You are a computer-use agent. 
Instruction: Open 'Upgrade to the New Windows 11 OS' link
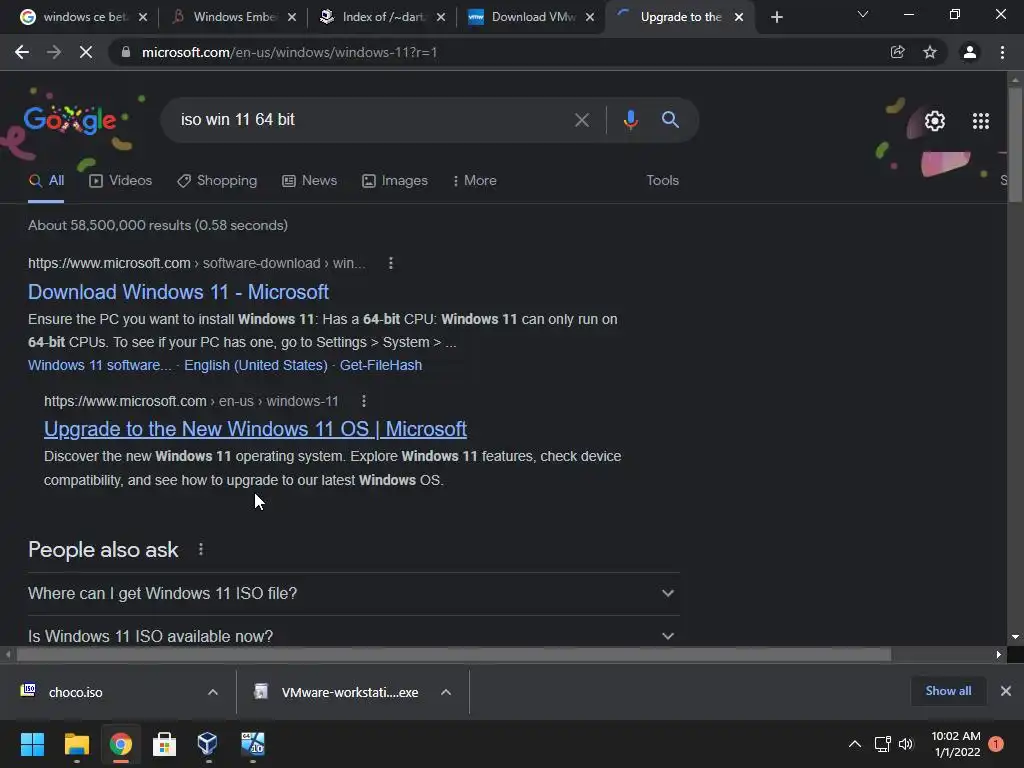pyautogui.click(x=255, y=429)
